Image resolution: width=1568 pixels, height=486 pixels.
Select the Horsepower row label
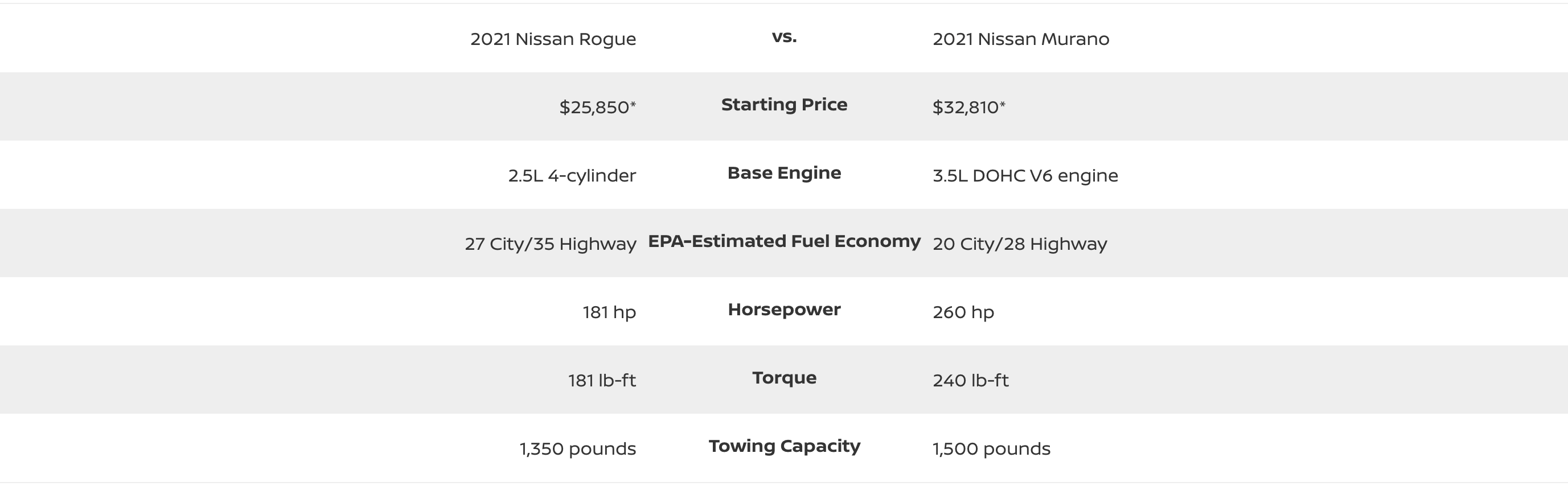tap(784, 310)
